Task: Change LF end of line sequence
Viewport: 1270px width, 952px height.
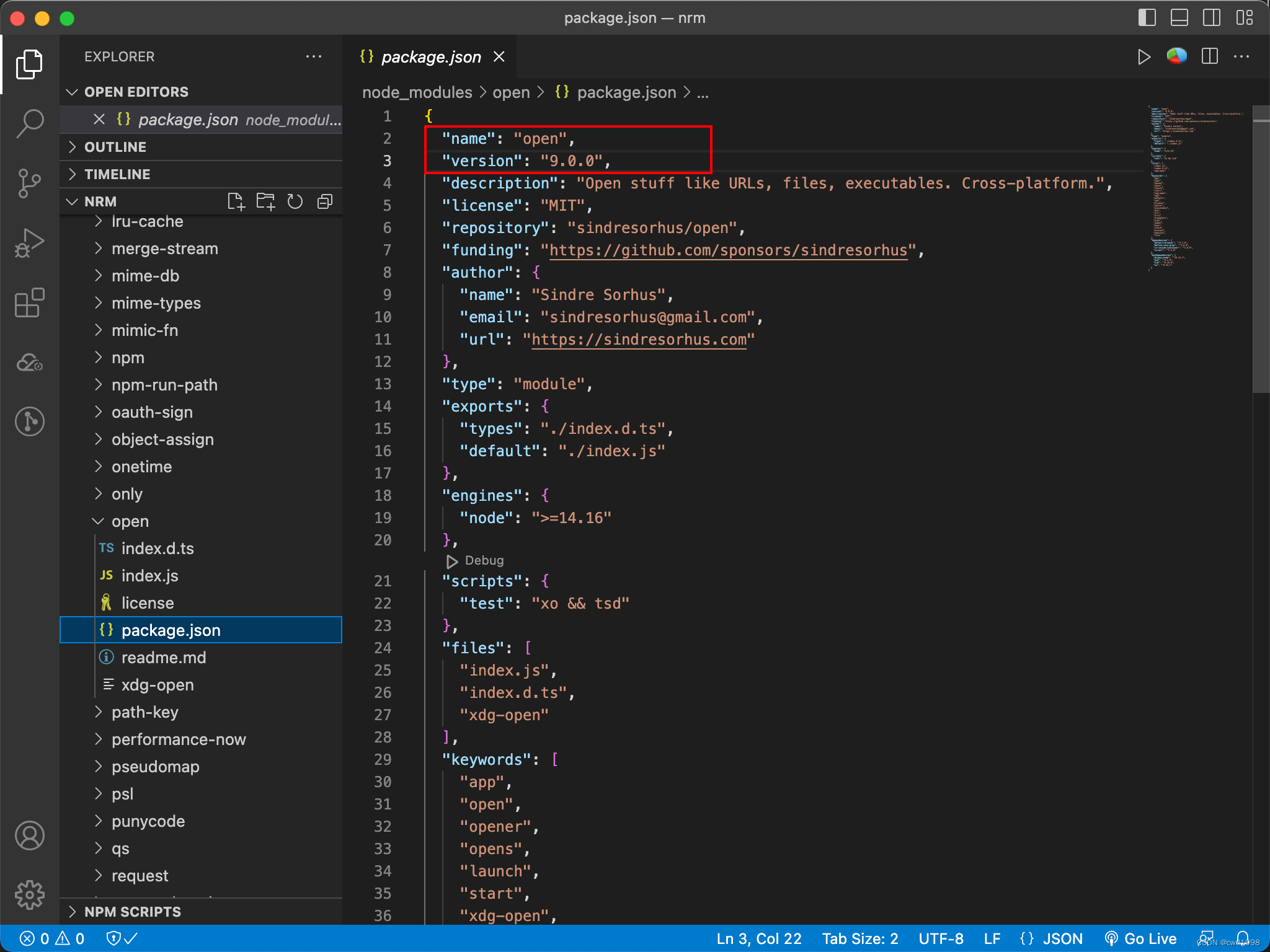Action: click(992, 938)
